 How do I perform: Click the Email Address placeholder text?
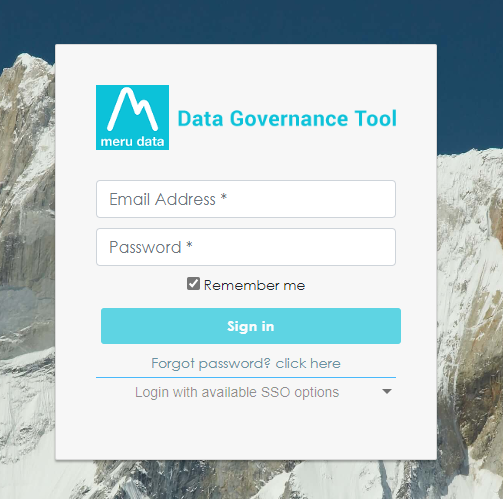[162, 199]
